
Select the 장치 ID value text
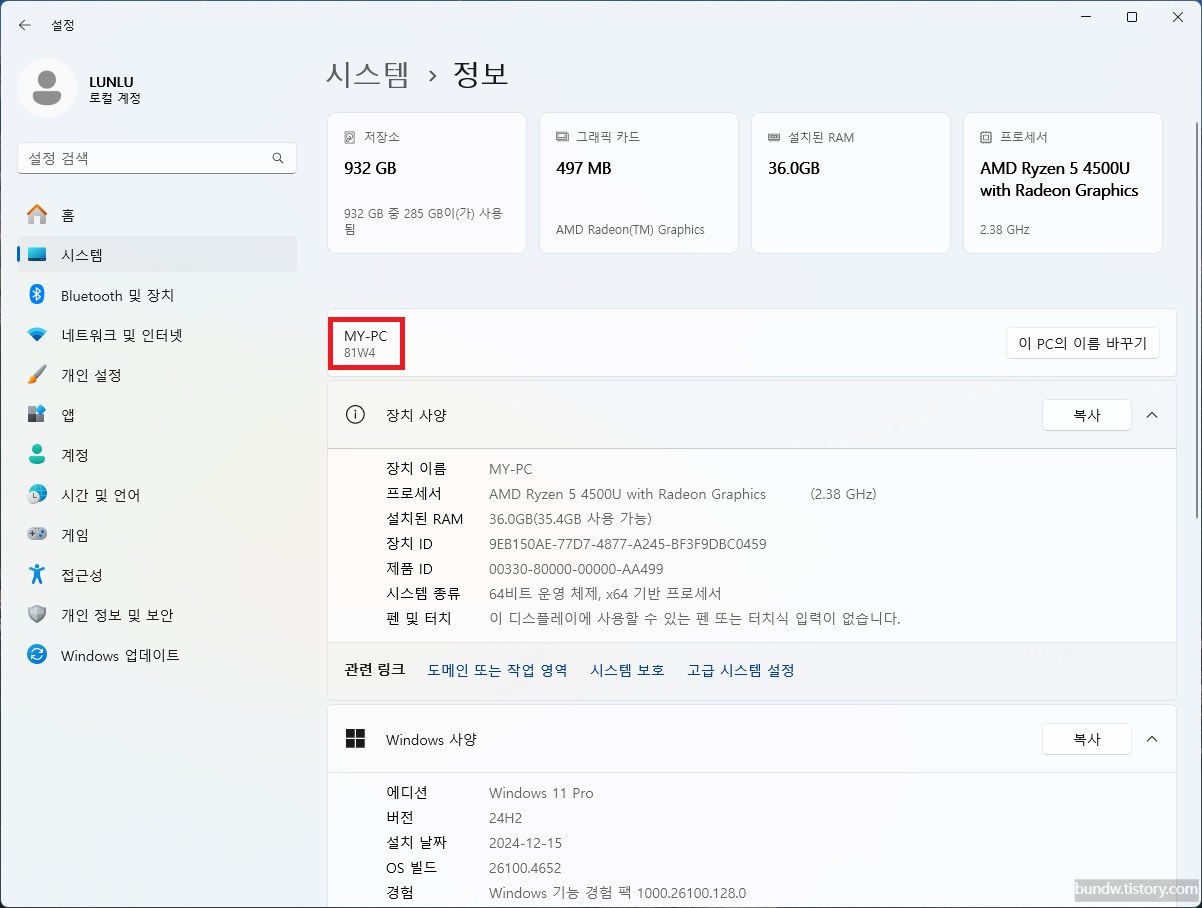pos(628,544)
